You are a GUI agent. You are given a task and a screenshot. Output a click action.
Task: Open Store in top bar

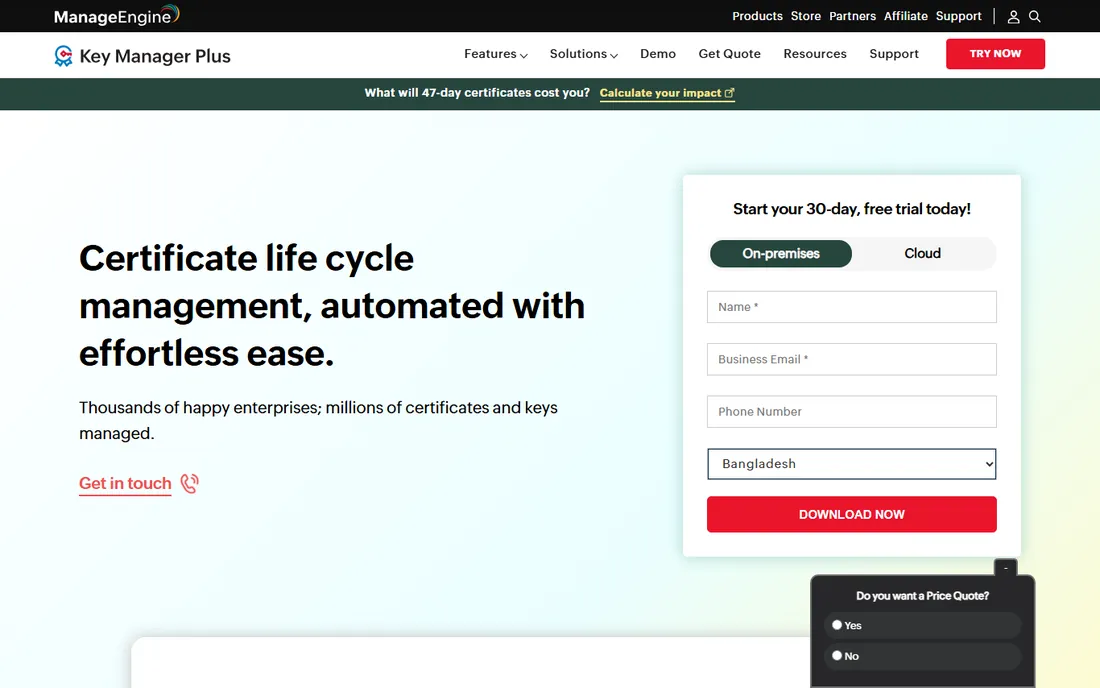click(x=805, y=16)
